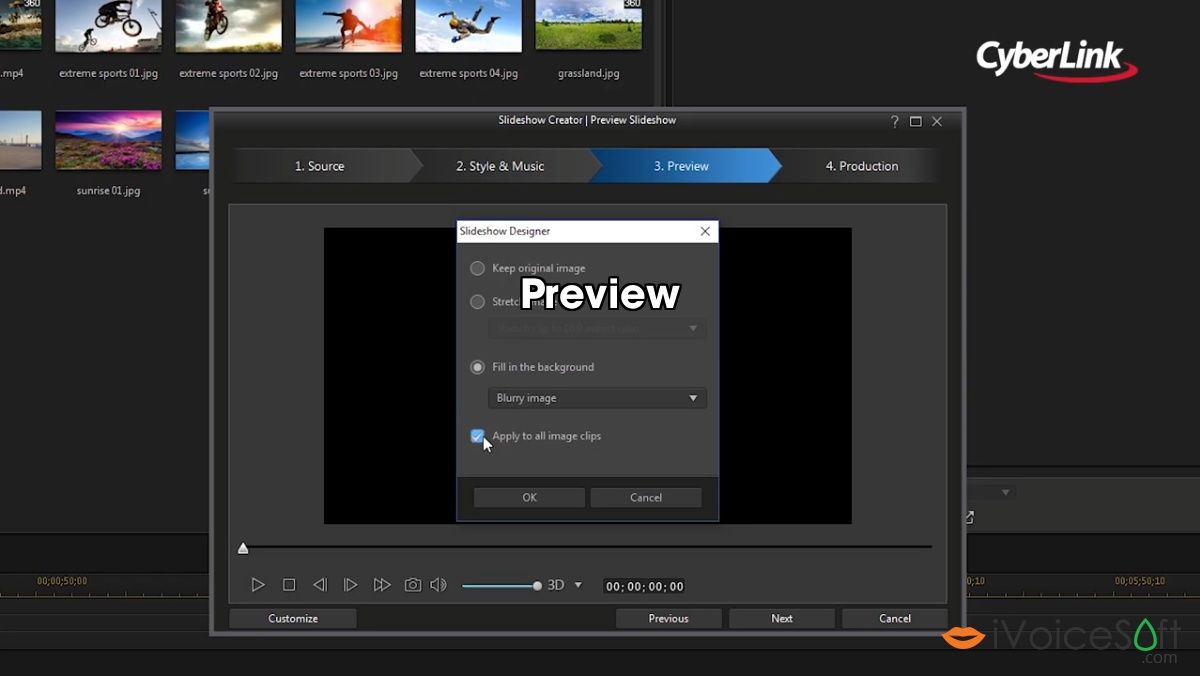Select the extreme sports 02.jpg thumbnail

point(228,25)
